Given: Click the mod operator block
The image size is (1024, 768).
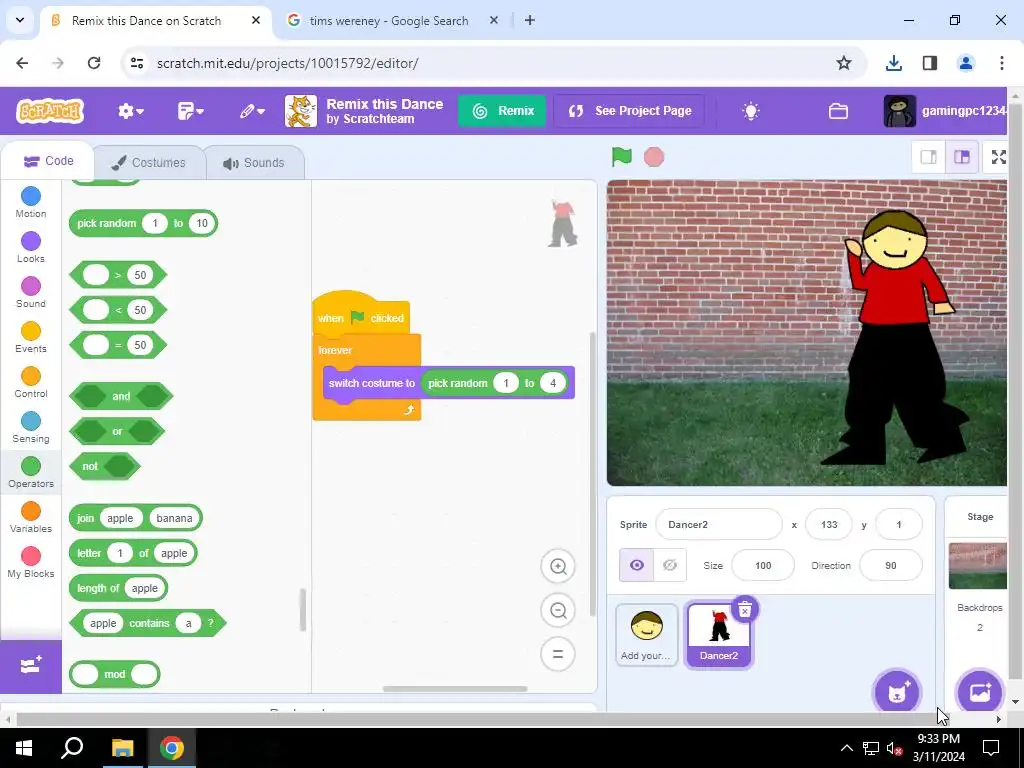Looking at the screenshot, I should pyautogui.click(x=114, y=675).
